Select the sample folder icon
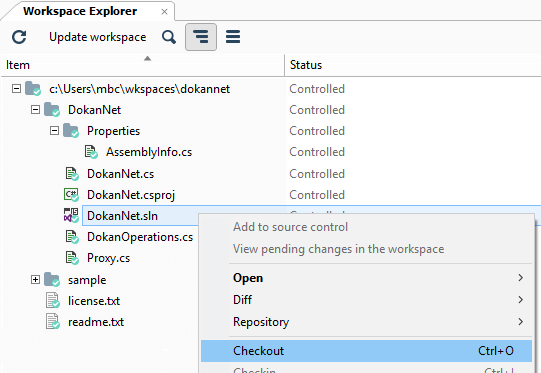The width and height of the screenshot is (541, 373). pos(52,279)
